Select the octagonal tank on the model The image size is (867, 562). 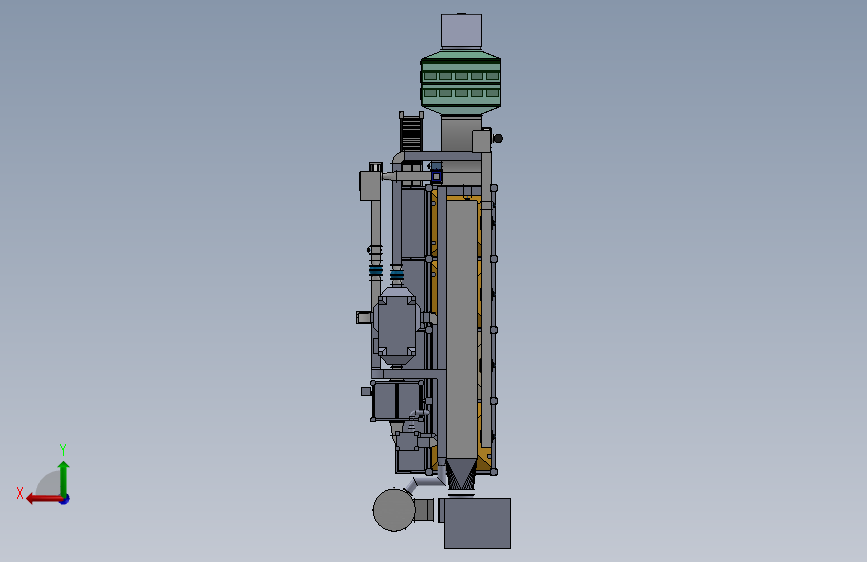click(x=396, y=326)
